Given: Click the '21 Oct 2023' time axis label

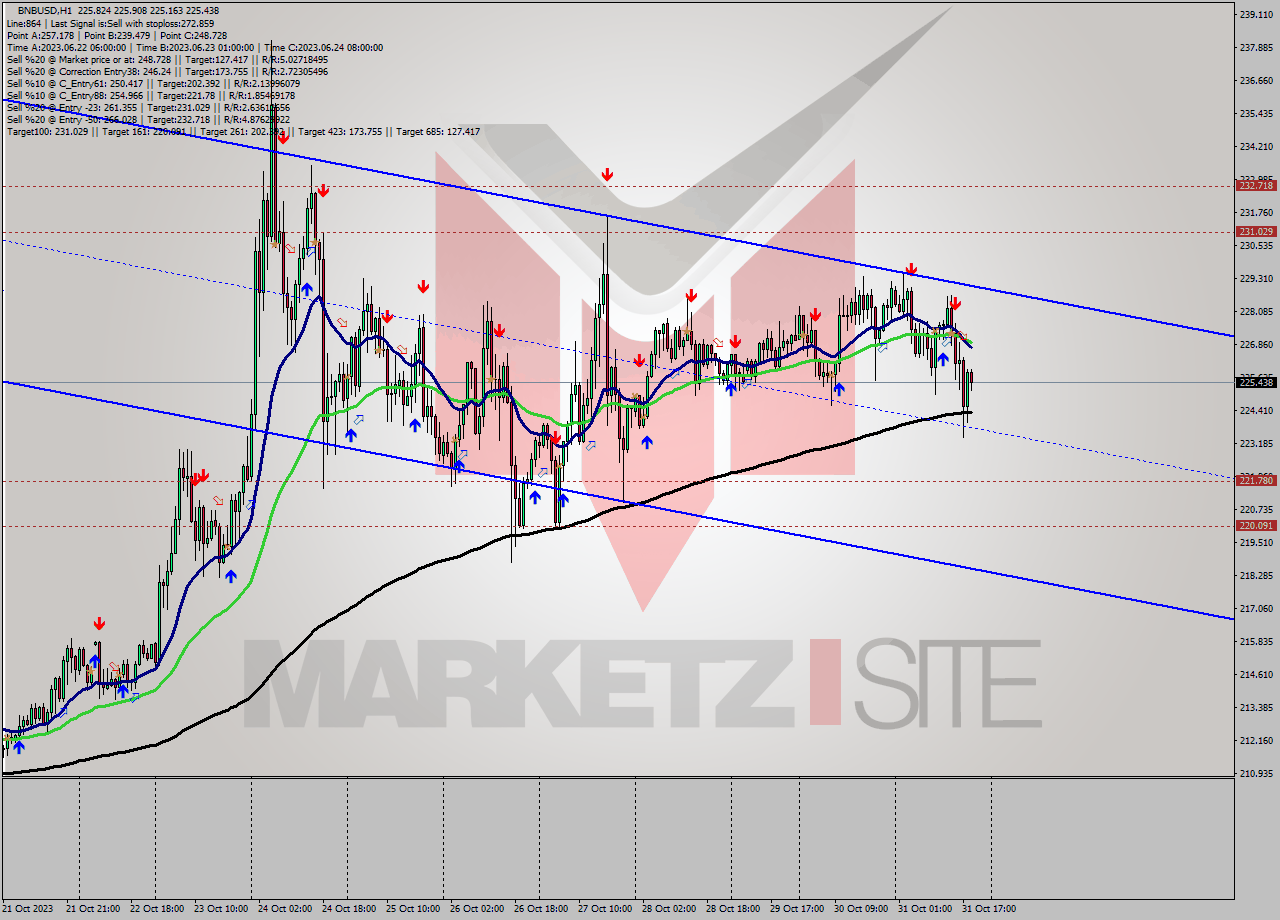Looking at the screenshot, I should (30, 909).
